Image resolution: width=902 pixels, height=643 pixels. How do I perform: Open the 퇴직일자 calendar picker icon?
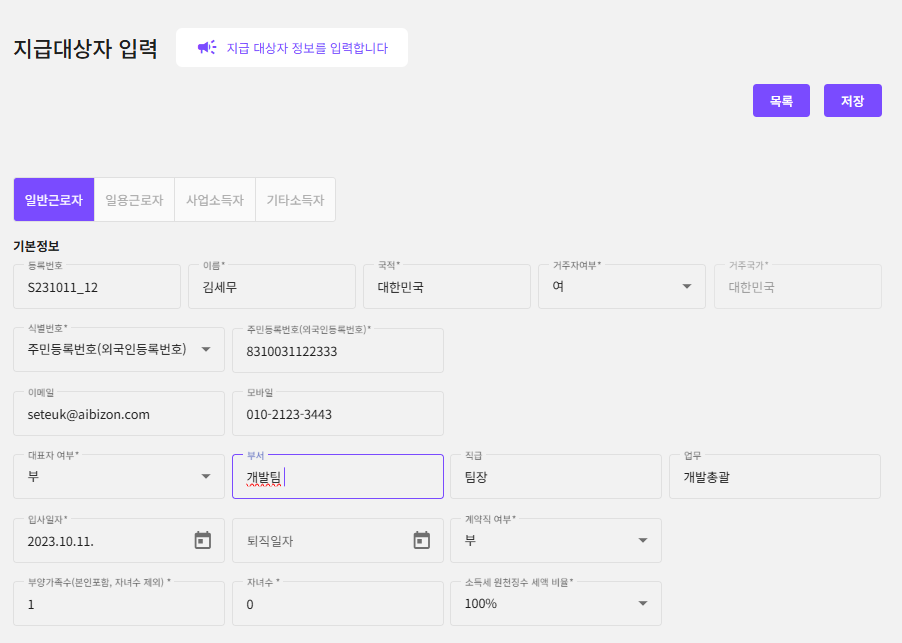tap(421, 540)
